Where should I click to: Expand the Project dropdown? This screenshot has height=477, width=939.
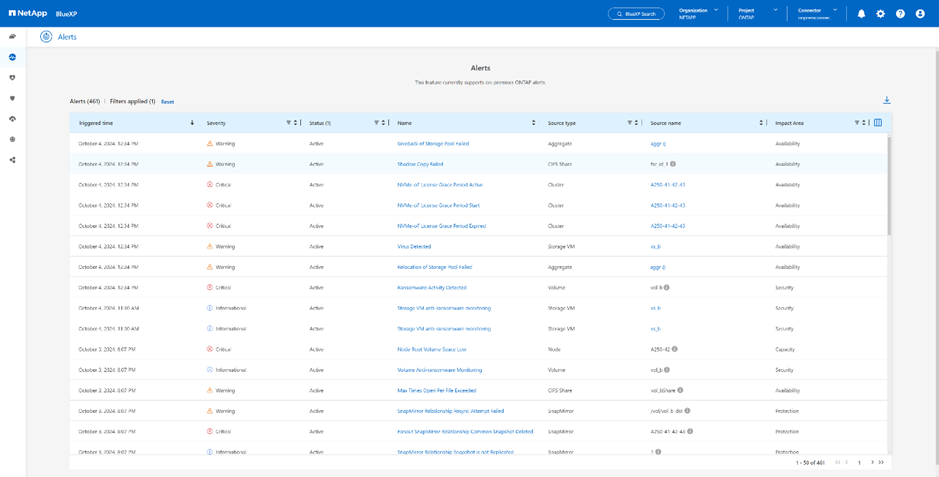point(775,10)
